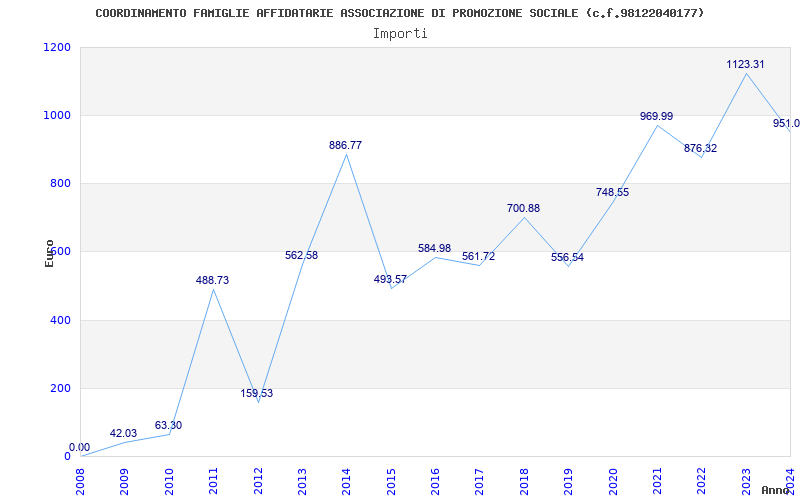Click the 2018 year tick label
The height and width of the screenshot is (500, 800).
point(524,482)
